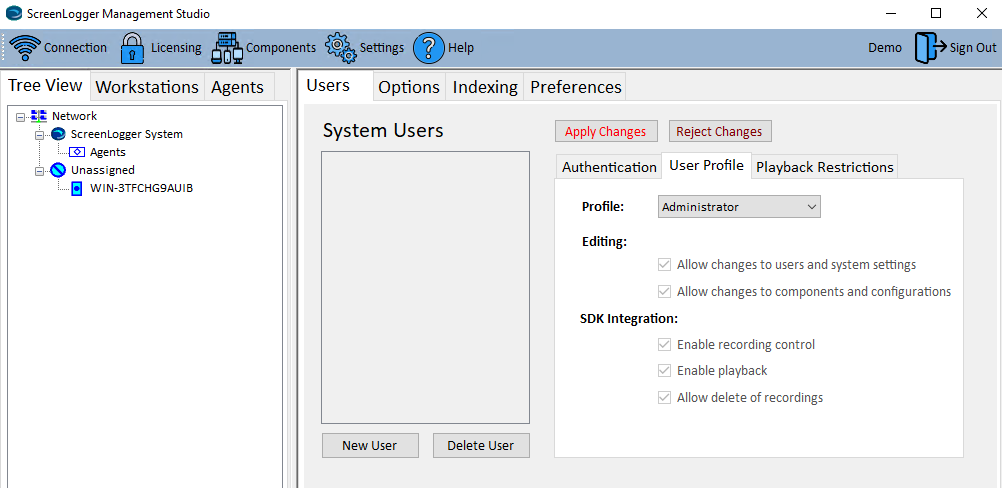Toggle Allow changes to users and system settings
Image resolution: width=1002 pixels, height=488 pixels.
[x=664, y=265]
